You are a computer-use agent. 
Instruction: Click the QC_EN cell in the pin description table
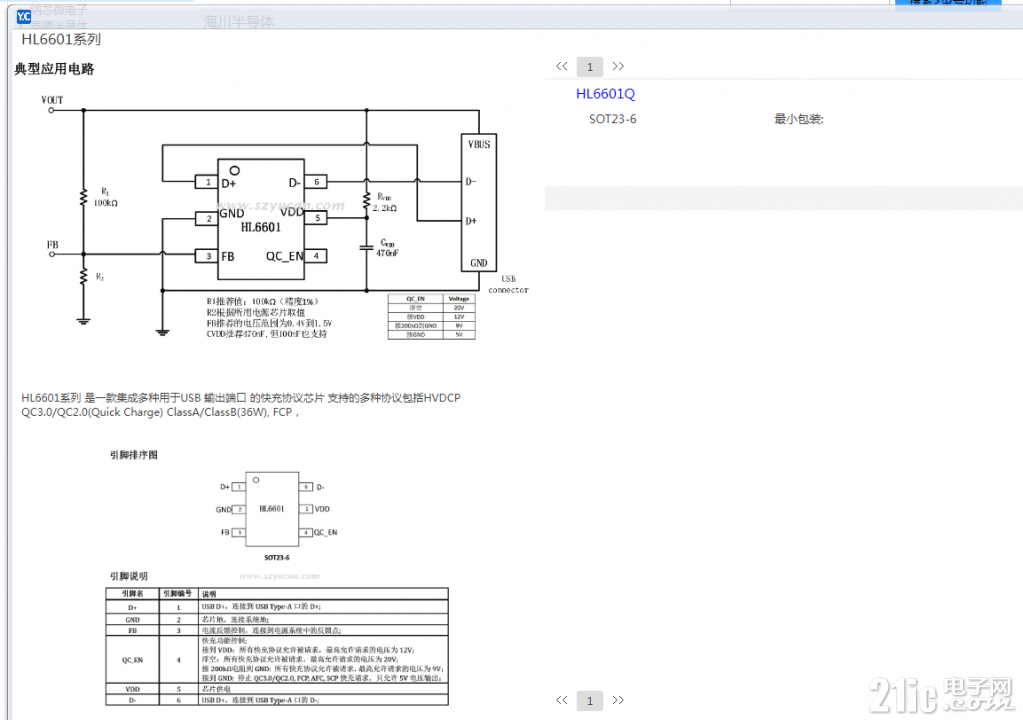tap(132, 660)
